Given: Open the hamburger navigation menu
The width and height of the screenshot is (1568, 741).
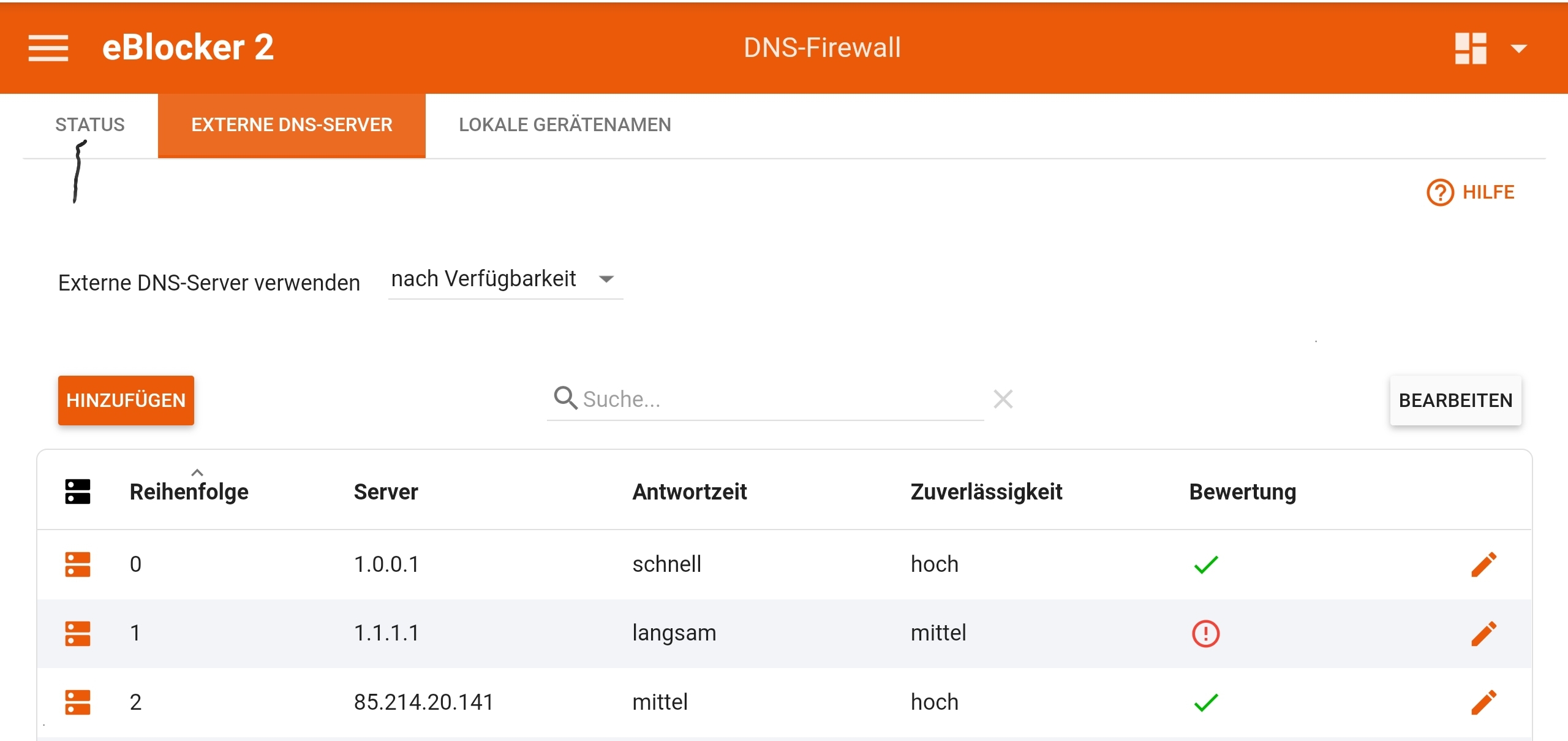Looking at the screenshot, I should point(48,48).
